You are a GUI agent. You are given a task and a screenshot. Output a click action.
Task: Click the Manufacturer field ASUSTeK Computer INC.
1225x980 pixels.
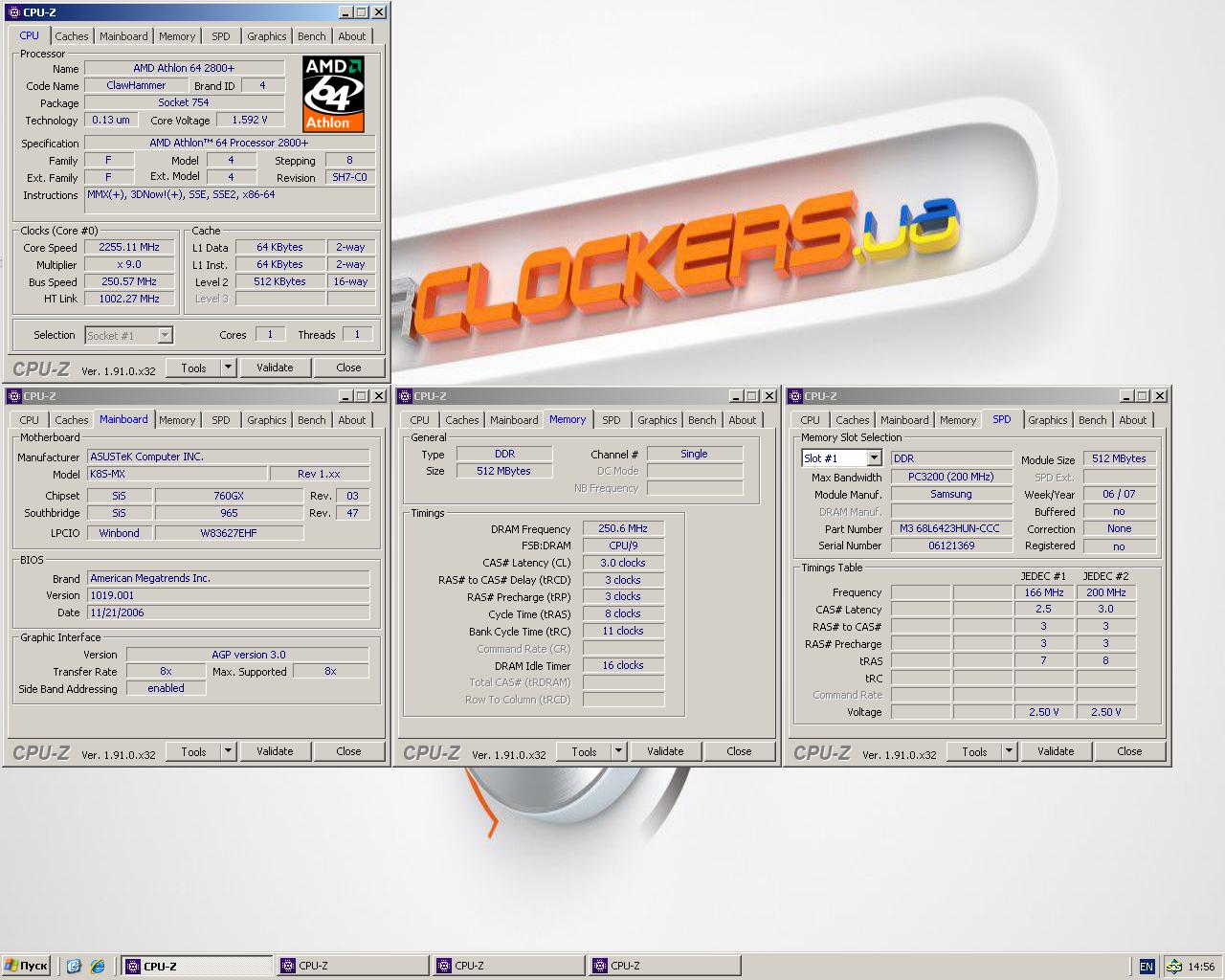(x=228, y=457)
